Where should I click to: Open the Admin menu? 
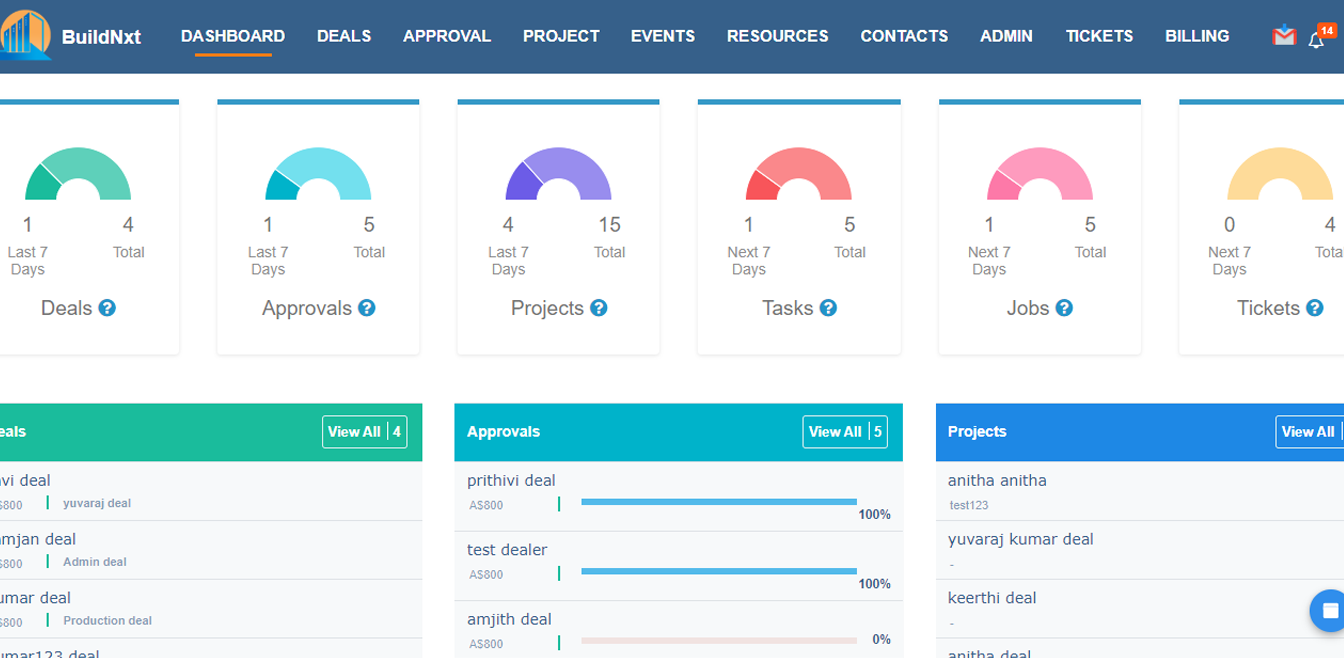(x=1006, y=36)
